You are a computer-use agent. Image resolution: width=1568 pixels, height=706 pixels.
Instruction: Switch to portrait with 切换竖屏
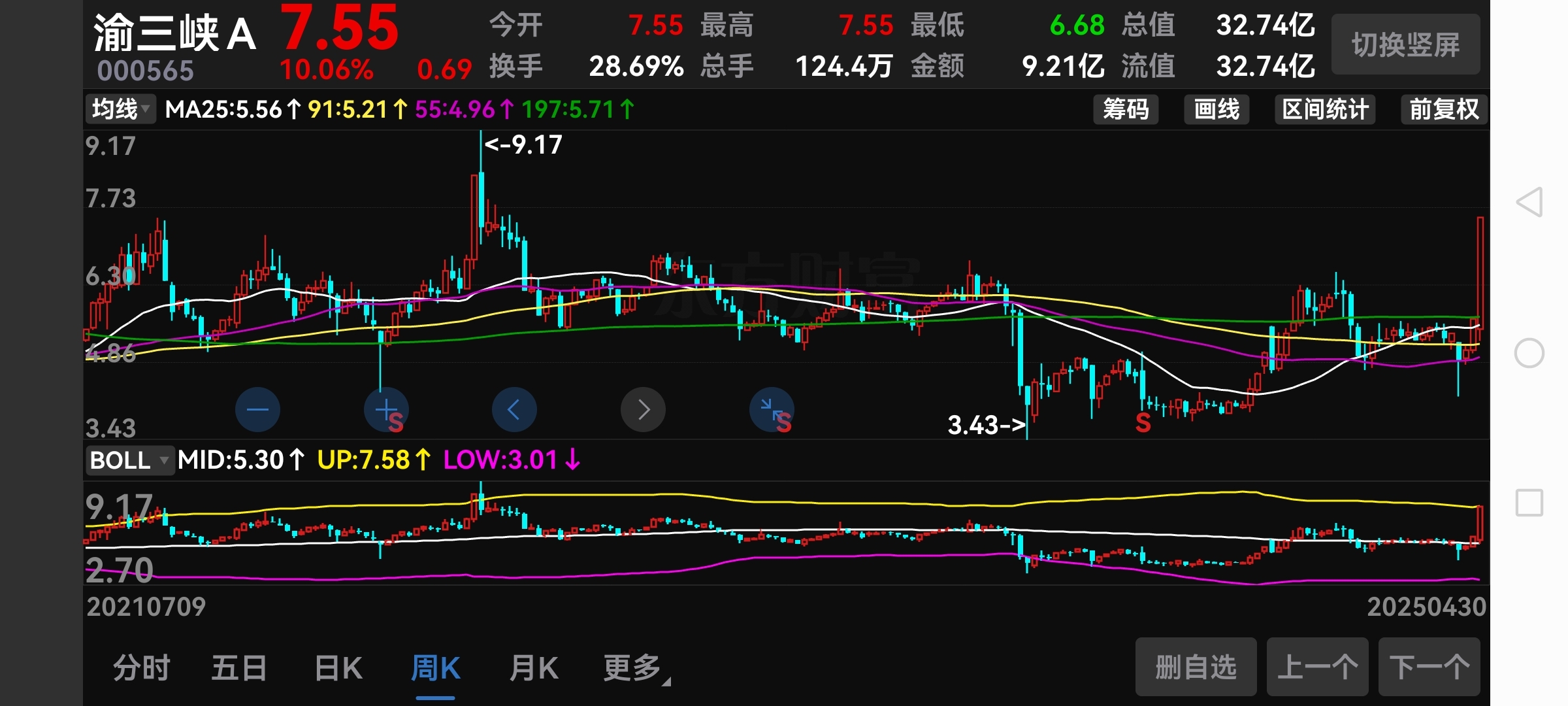[x=1405, y=45]
